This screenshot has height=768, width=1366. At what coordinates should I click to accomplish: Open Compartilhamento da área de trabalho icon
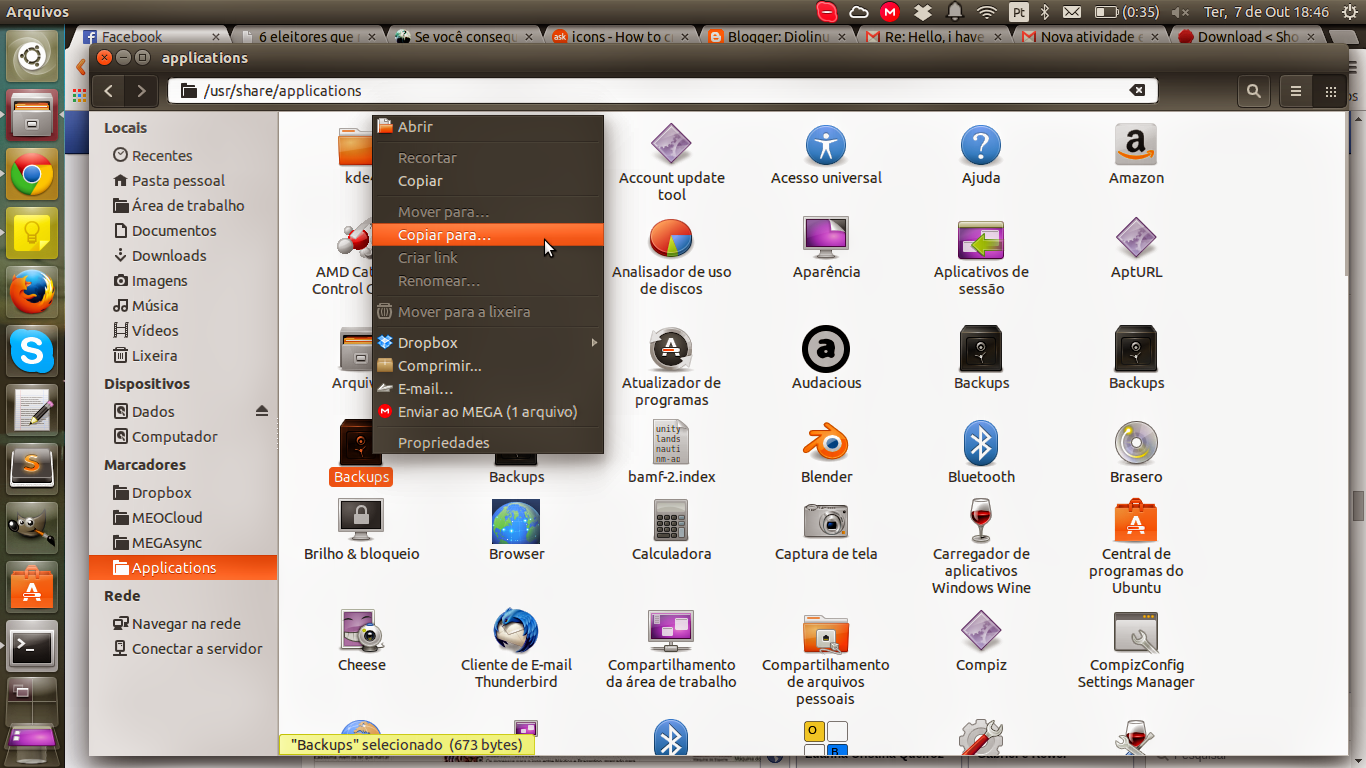[671, 631]
